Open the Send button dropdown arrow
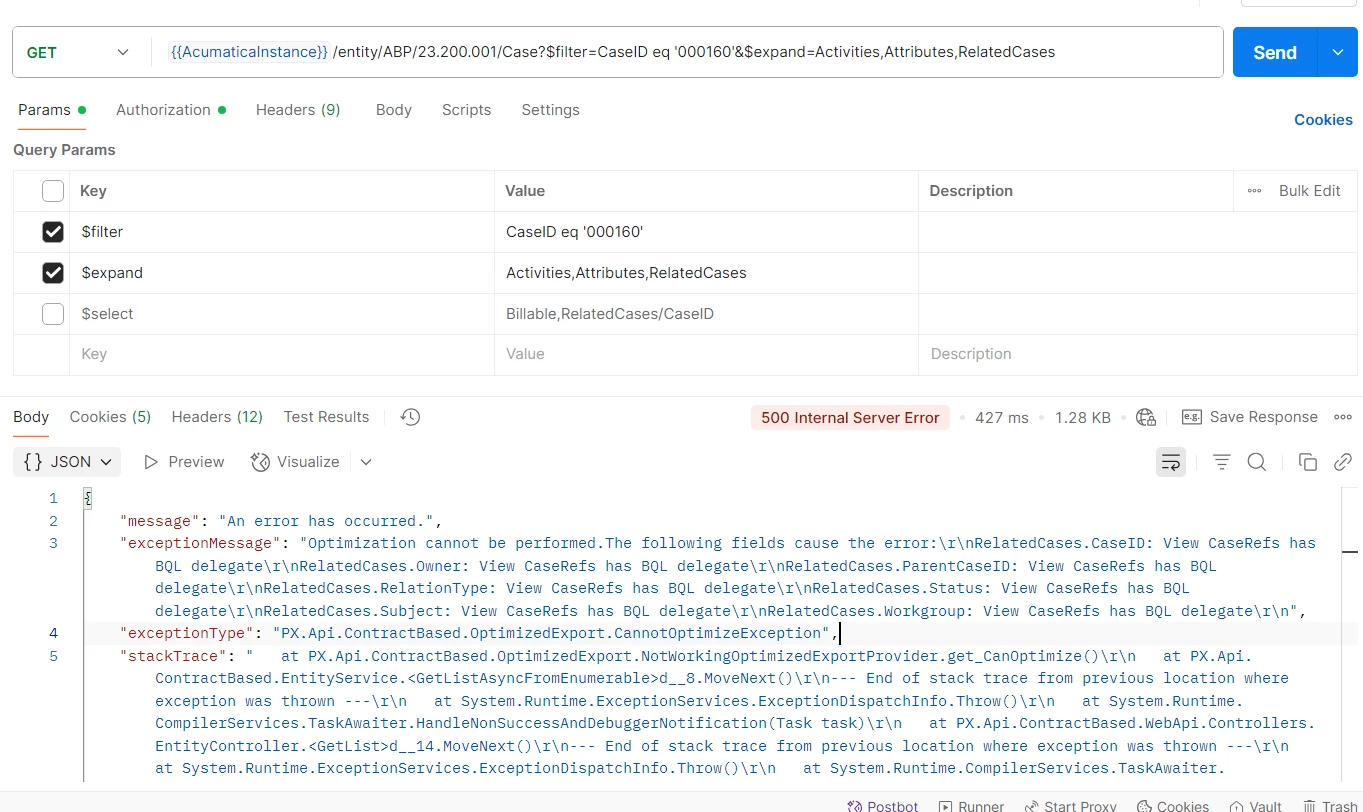 [x=1338, y=52]
